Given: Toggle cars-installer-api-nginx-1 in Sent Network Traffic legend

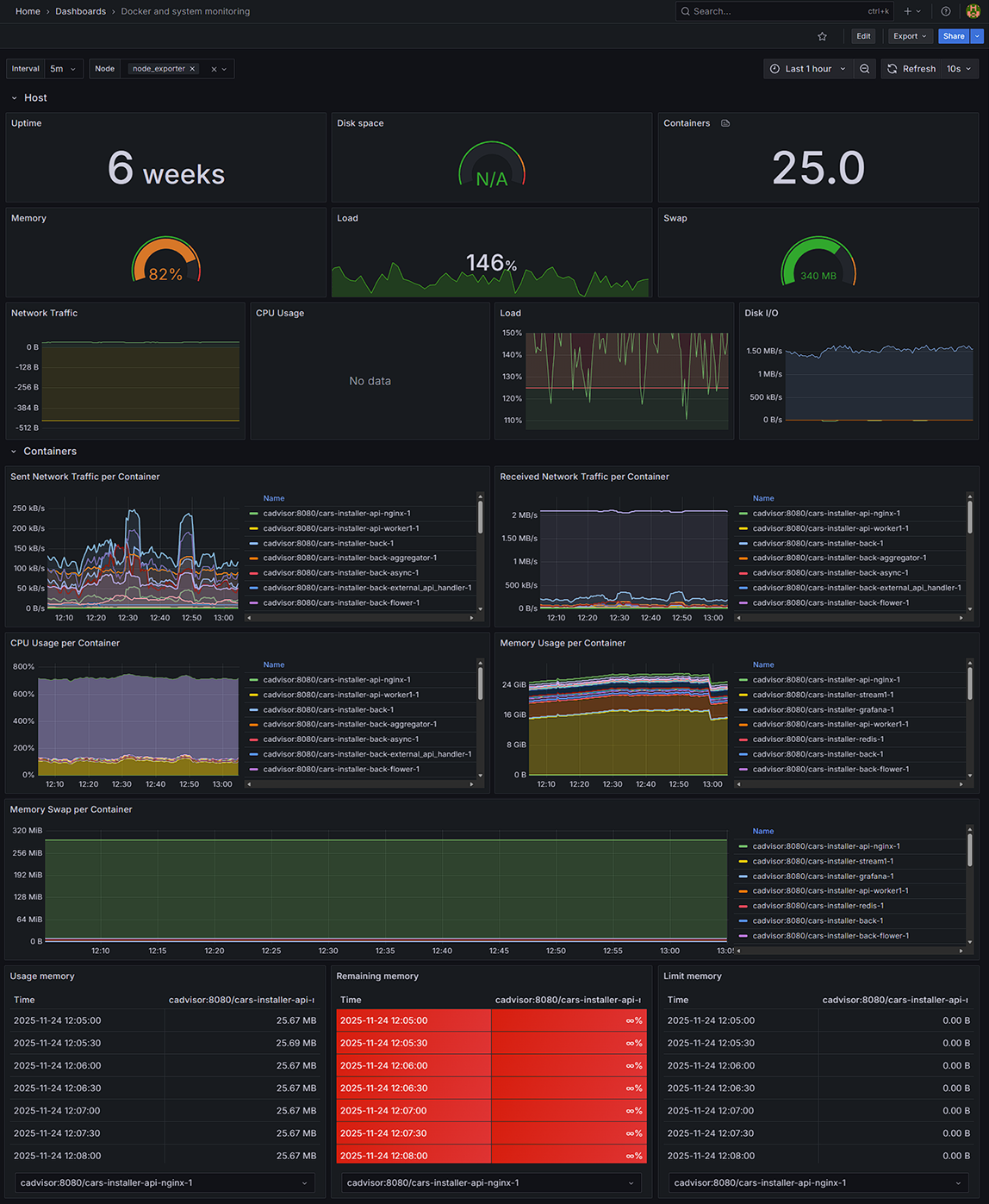Looking at the screenshot, I should pyautogui.click(x=337, y=513).
